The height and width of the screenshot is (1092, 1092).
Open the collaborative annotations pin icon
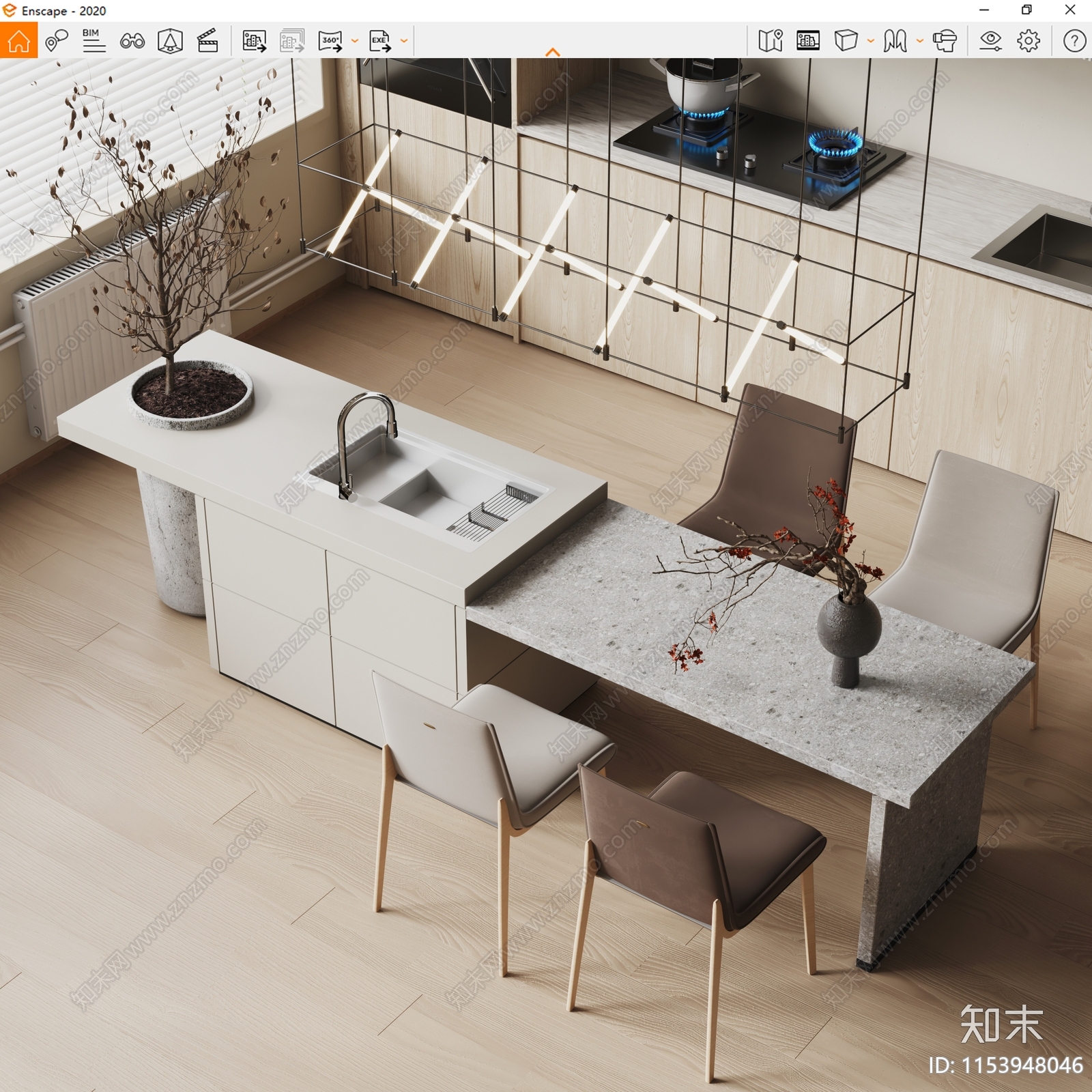(57, 41)
